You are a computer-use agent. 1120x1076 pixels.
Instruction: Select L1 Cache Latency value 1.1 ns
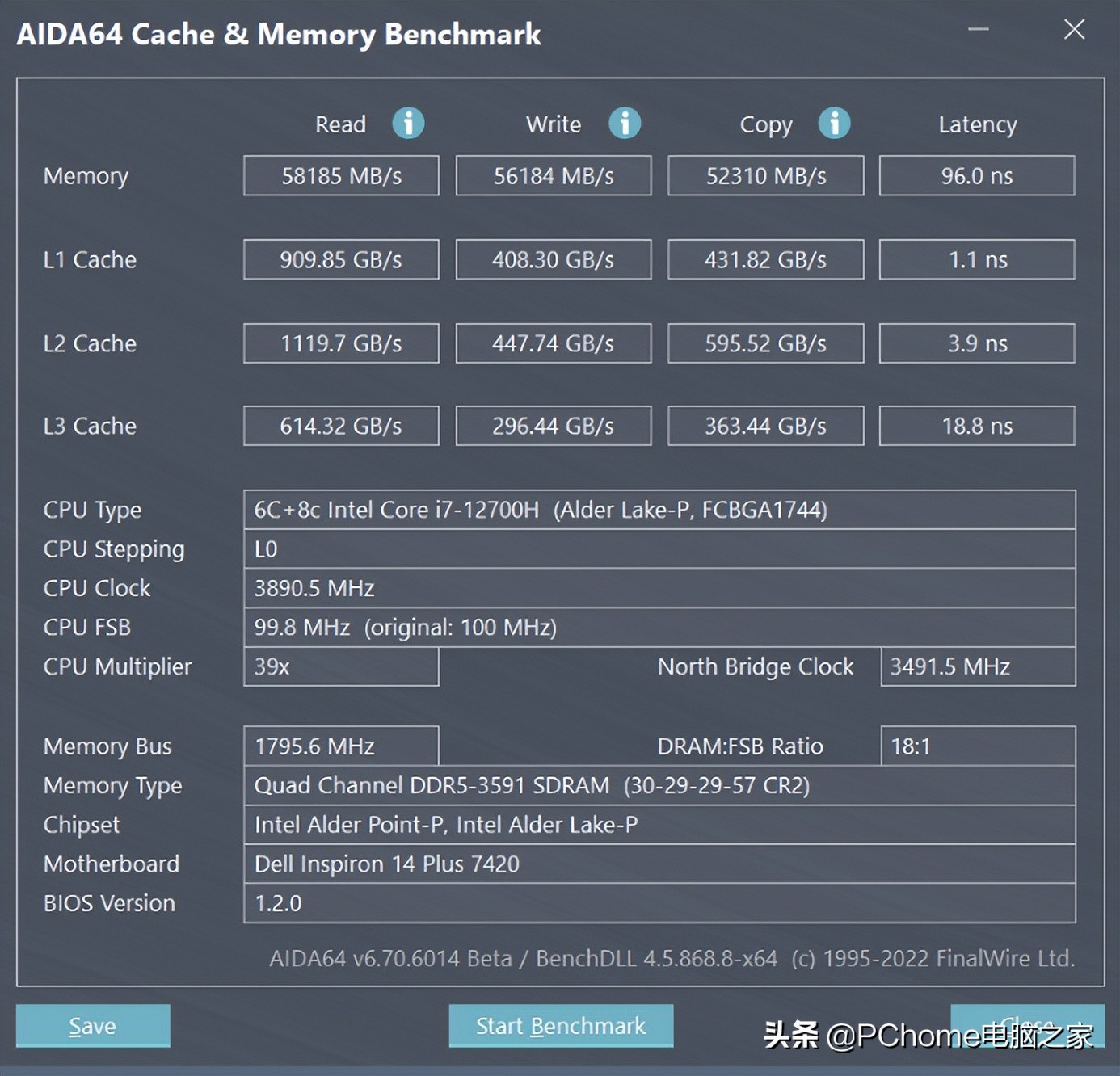977,259
